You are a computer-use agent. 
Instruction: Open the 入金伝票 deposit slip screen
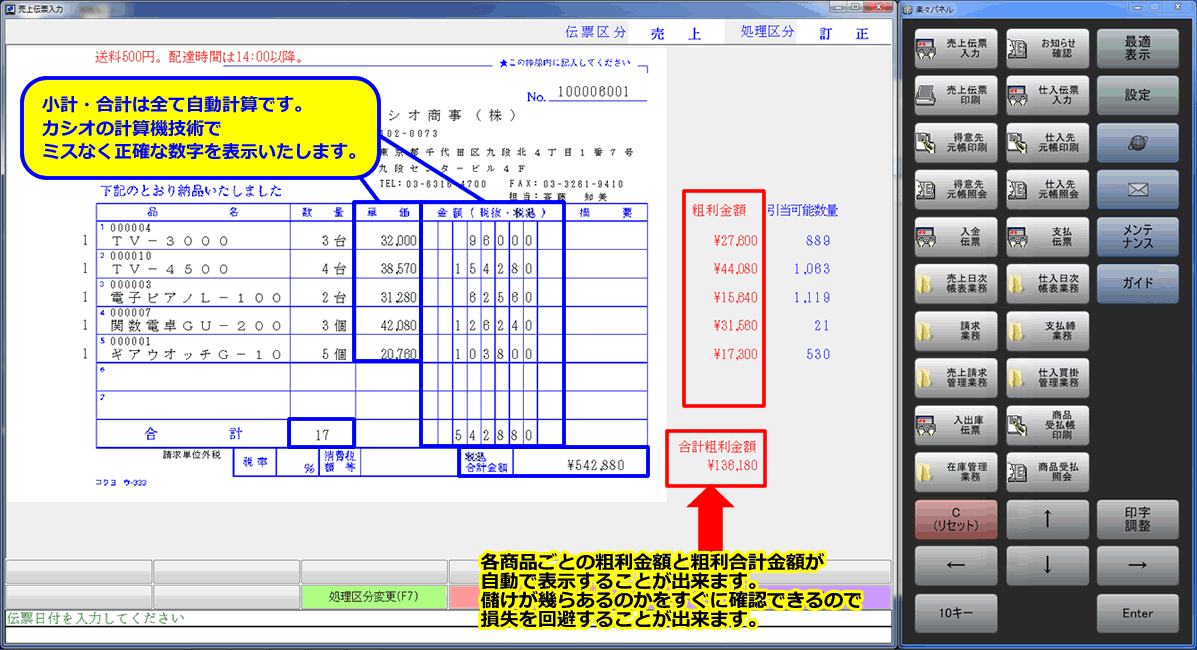pos(955,236)
